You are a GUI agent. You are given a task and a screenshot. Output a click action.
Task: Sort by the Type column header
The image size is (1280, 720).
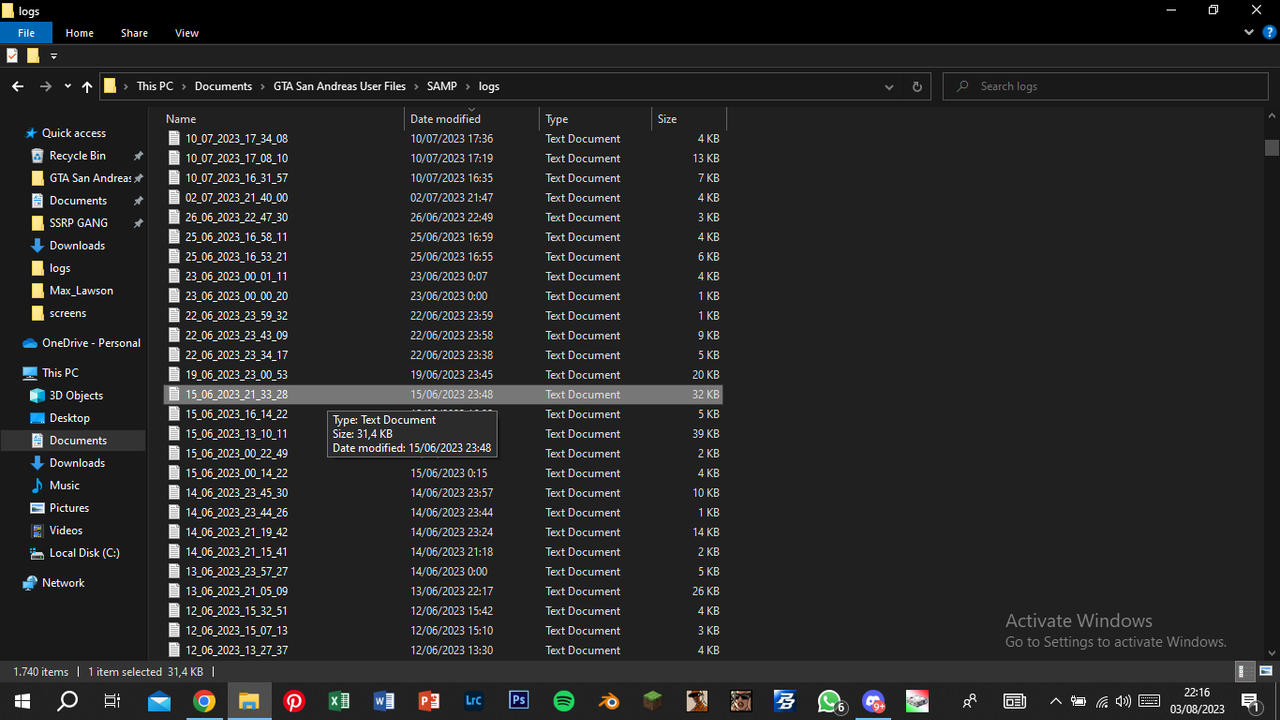click(596, 119)
